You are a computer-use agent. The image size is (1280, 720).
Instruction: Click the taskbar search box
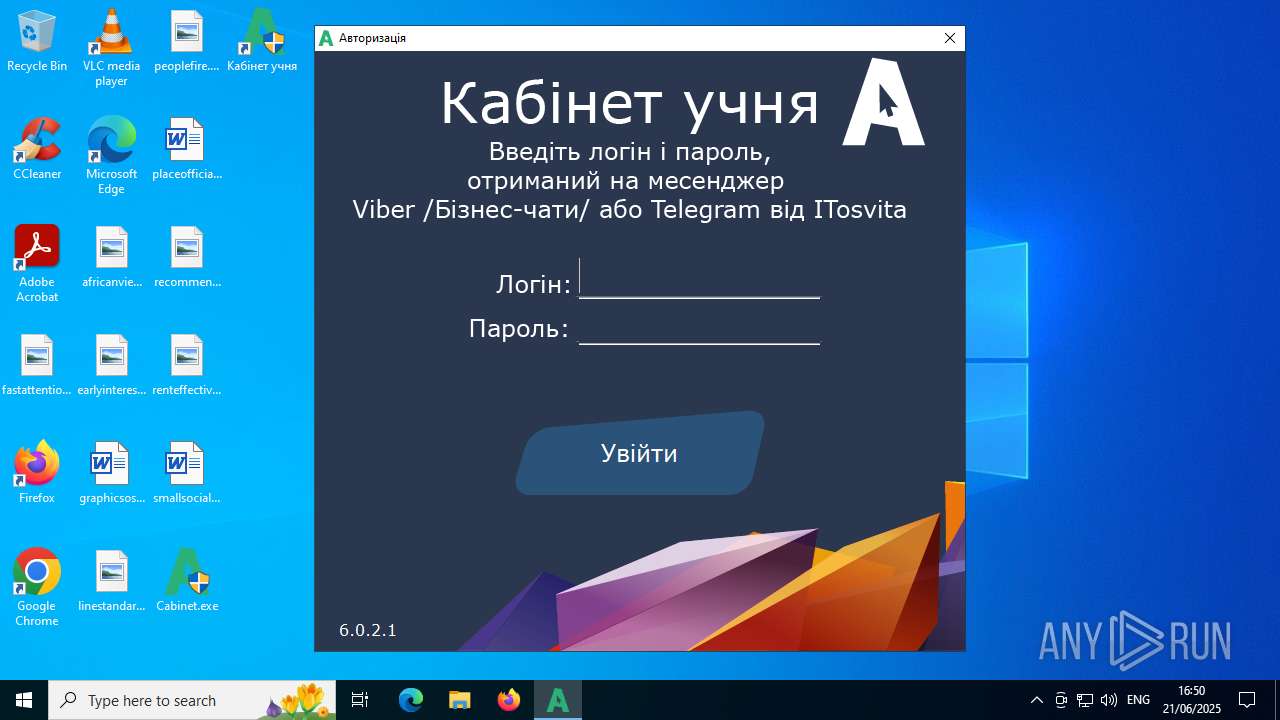tap(193, 700)
